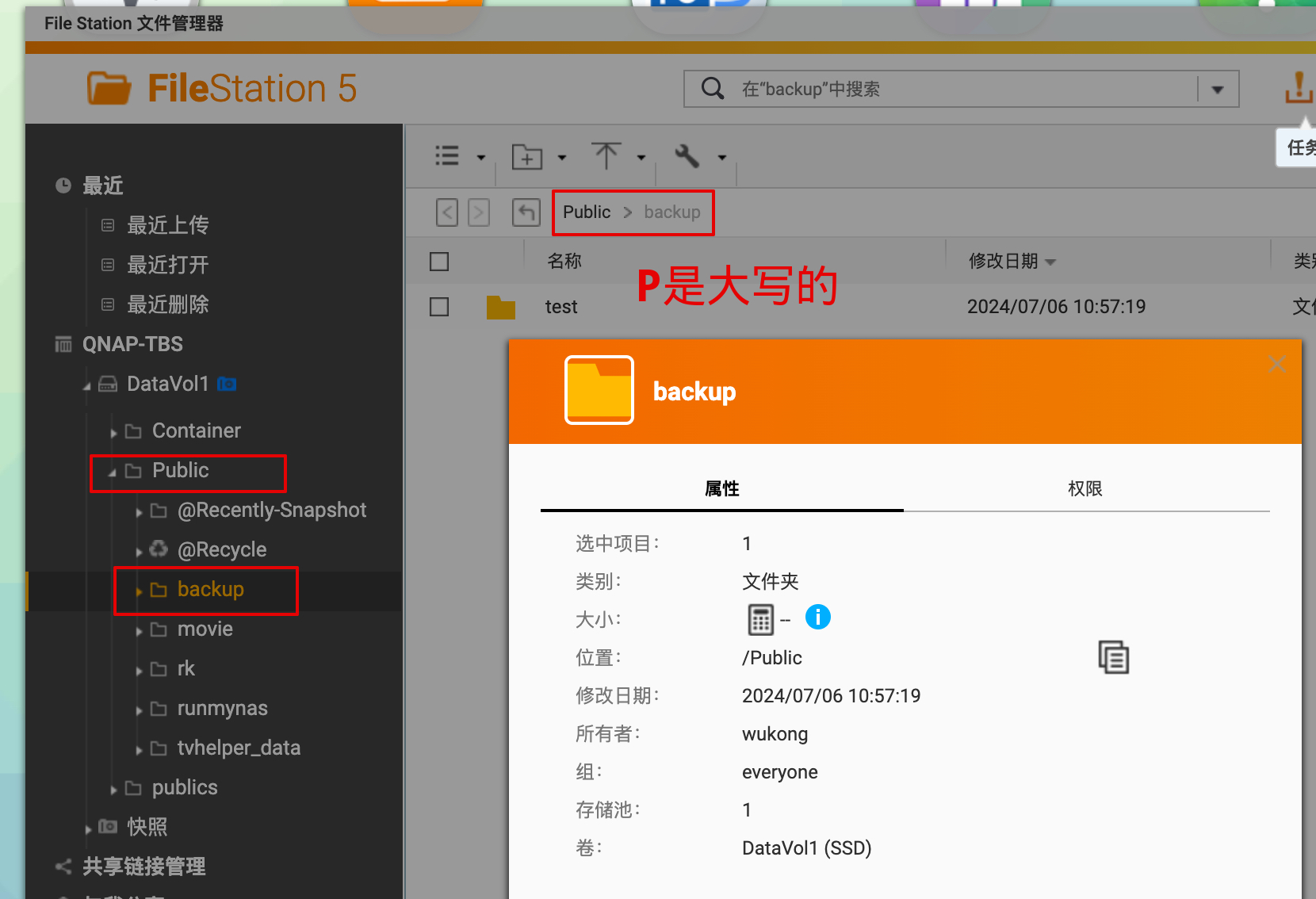
Task: Click the parent folder return icon
Action: (526, 212)
